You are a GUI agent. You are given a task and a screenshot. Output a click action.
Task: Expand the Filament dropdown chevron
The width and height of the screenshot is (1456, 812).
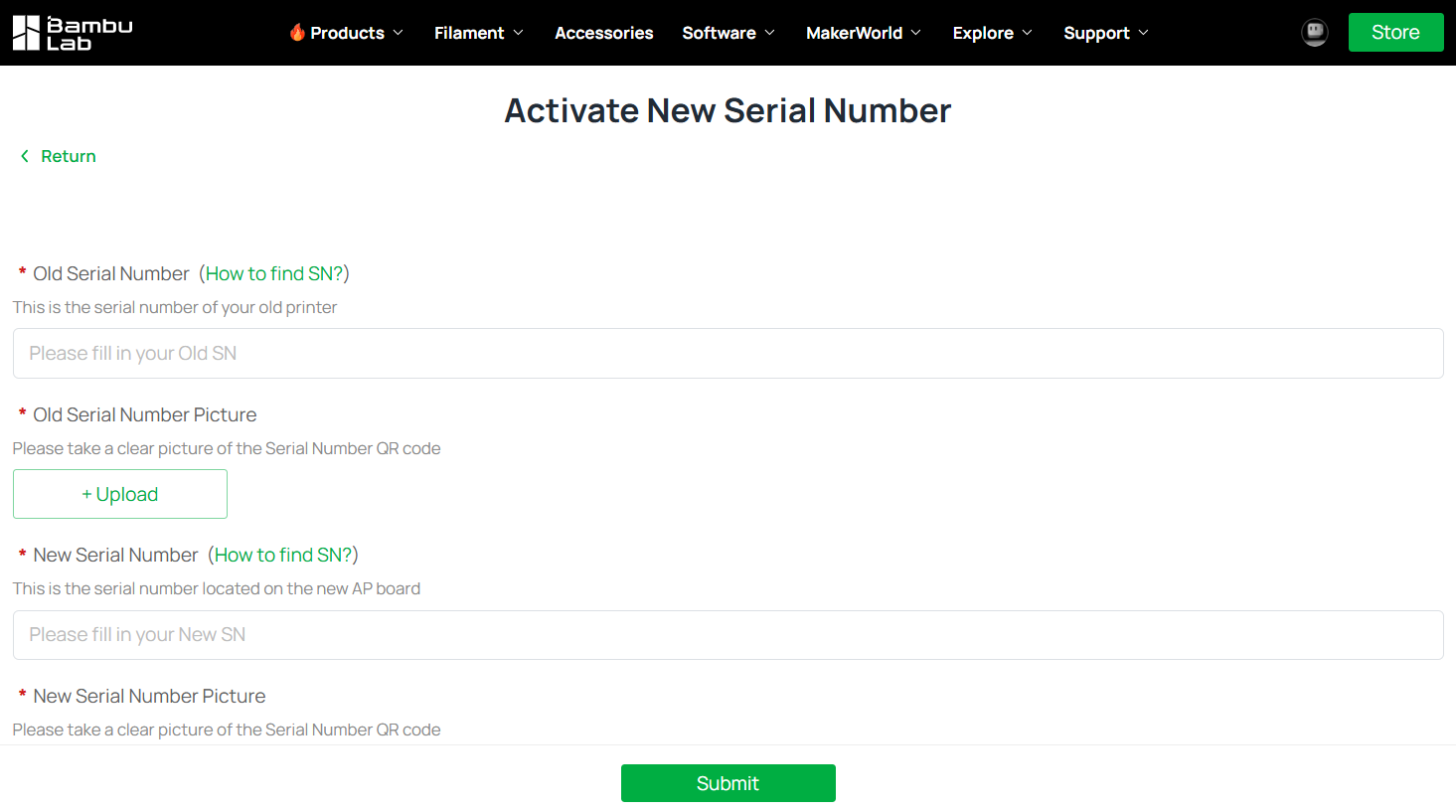[x=518, y=33]
